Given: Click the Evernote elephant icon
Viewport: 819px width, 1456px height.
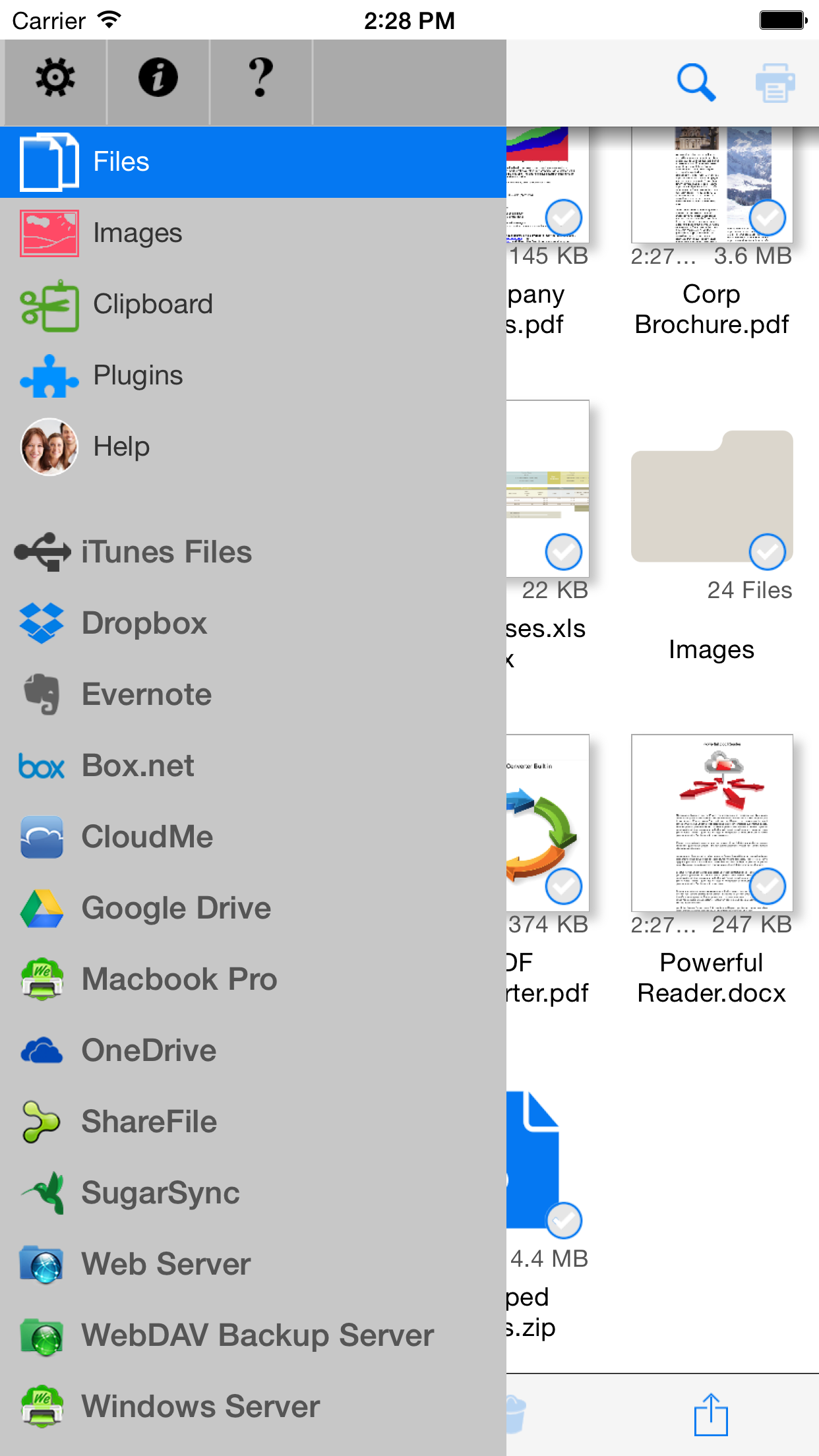Looking at the screenshot, I should coord(42,694).
